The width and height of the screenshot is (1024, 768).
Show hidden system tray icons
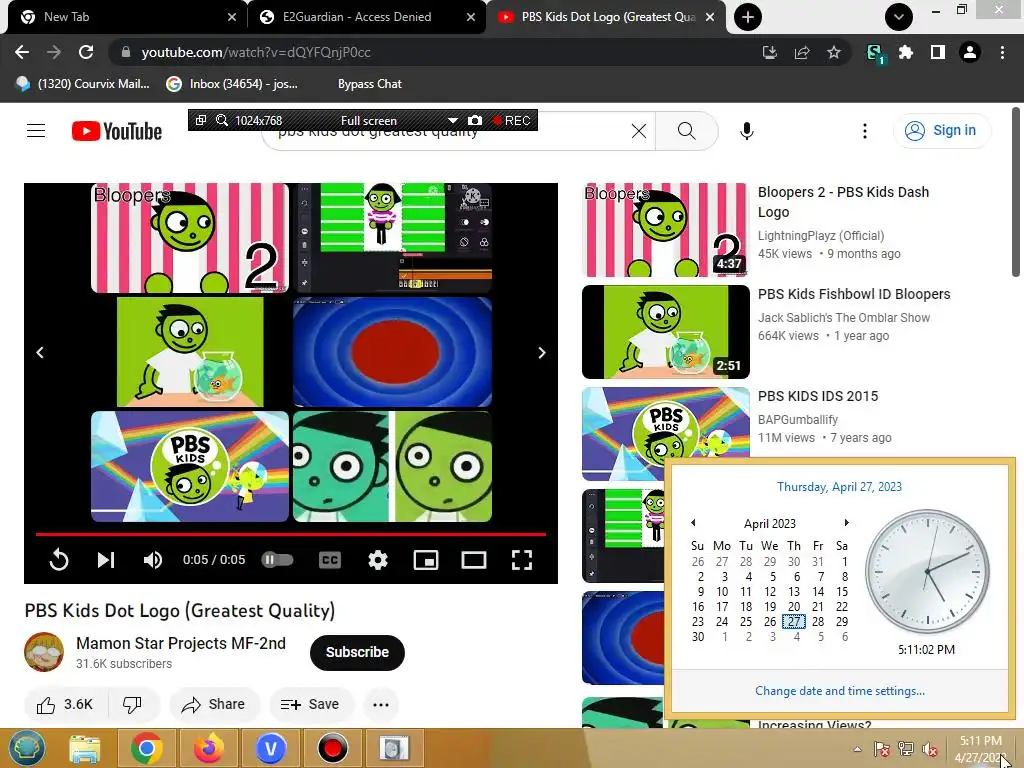(857, 749)
